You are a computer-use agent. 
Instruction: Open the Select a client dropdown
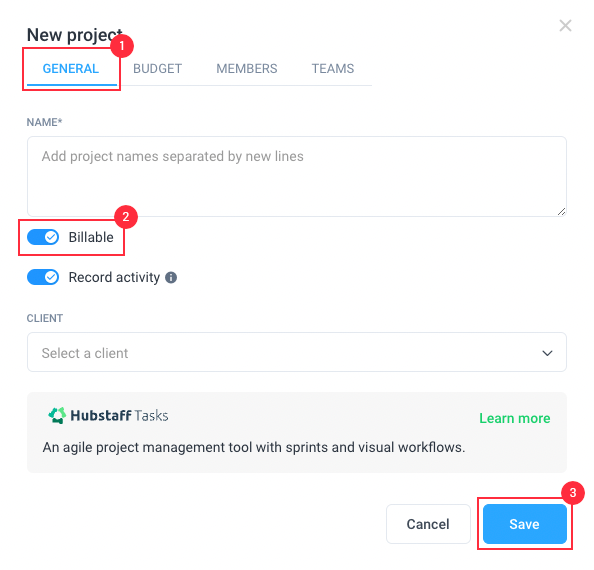pyautogui.click(x=297, y=352)
